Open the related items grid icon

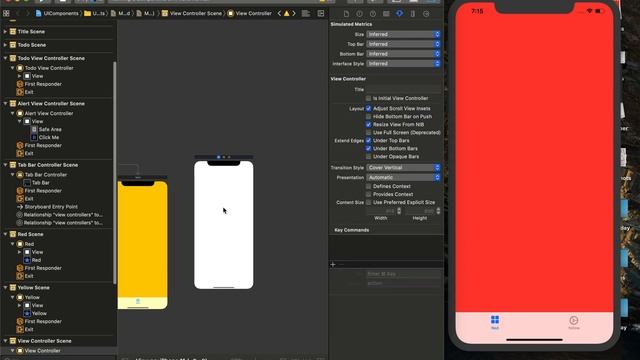pos(6,13)
